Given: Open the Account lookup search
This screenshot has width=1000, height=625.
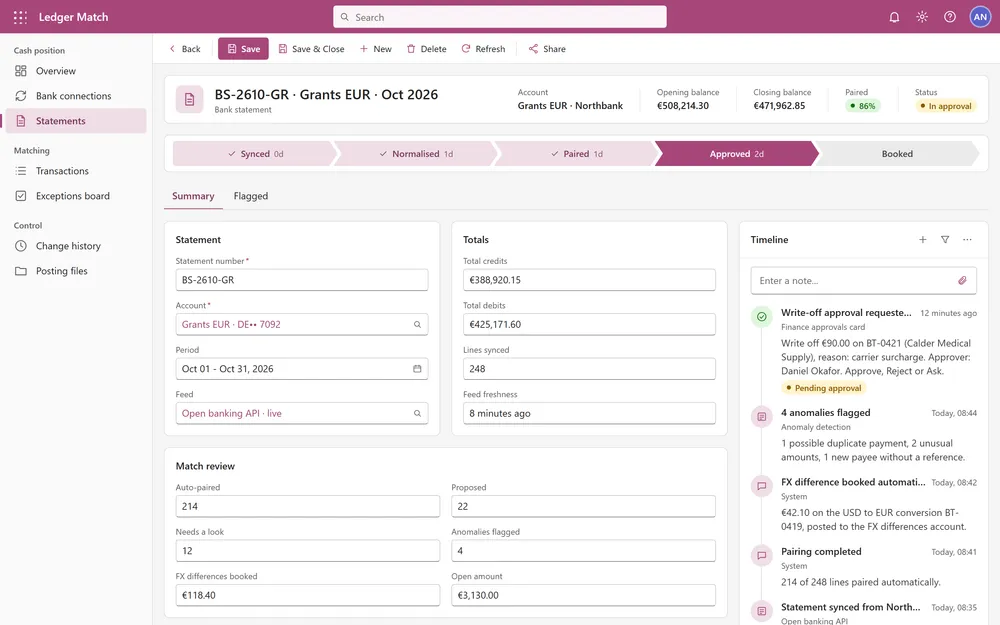Looking at the screenshot, I should (417, 325).
